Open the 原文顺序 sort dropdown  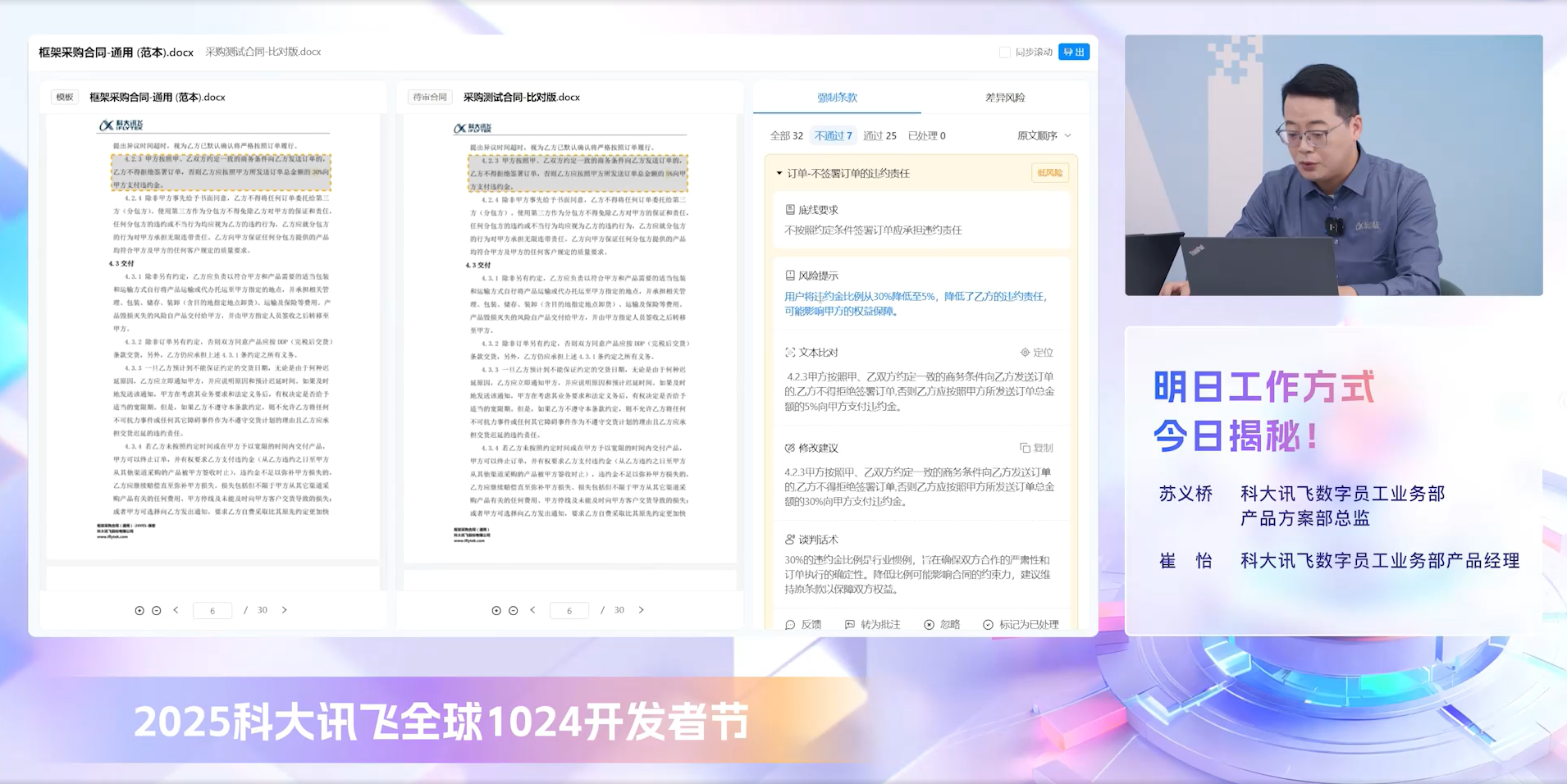pyautogui.click(x=1044, y=136)
